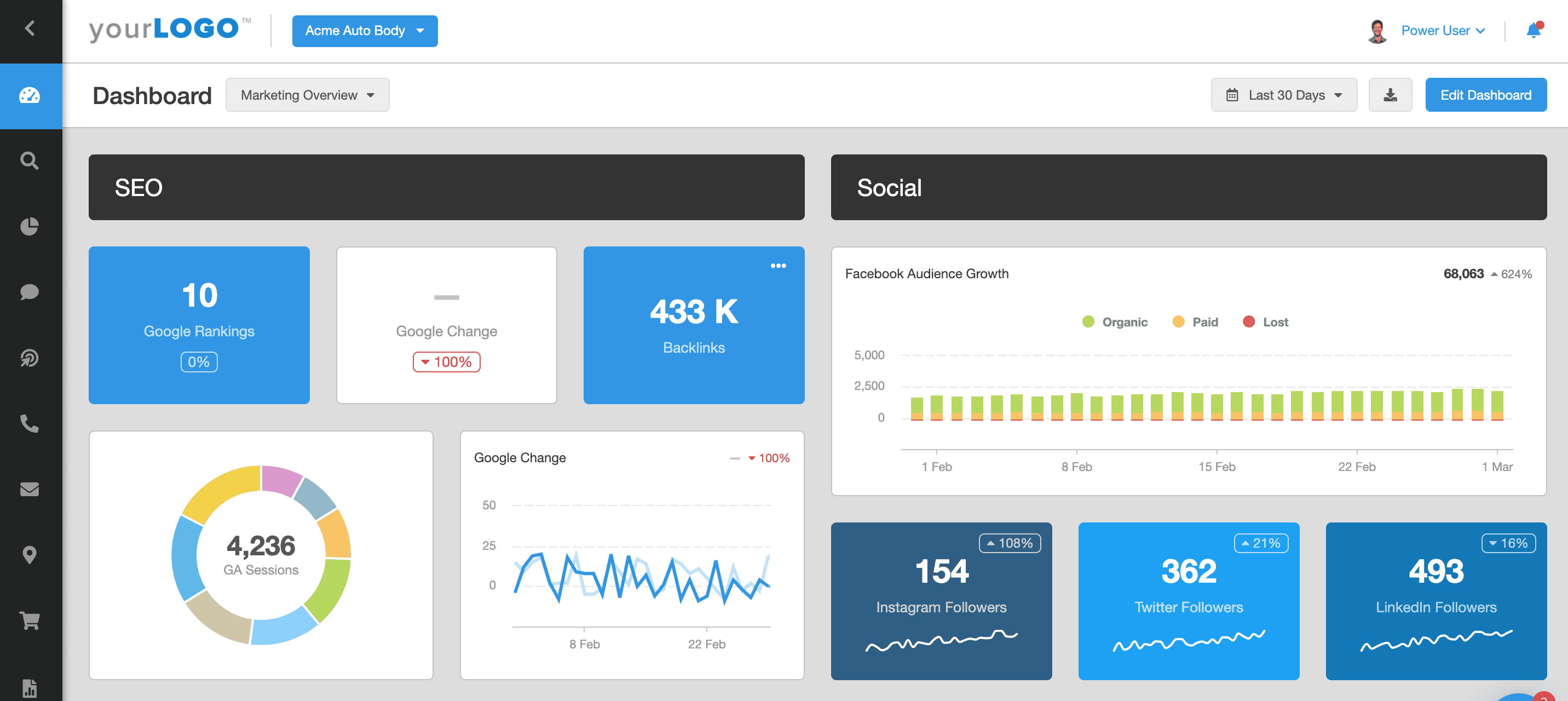The width and height of the screenshot is (1568, 701).
Task: Expand the Marketing Overview dropdown
Action: coord(307,95)
